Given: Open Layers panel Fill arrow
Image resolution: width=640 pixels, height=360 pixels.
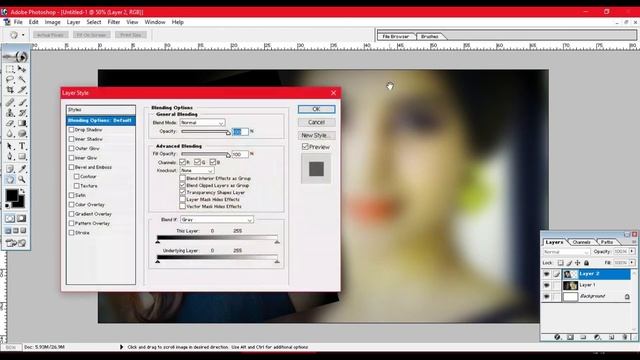Looking at the screenshot, I should point(632,262).
